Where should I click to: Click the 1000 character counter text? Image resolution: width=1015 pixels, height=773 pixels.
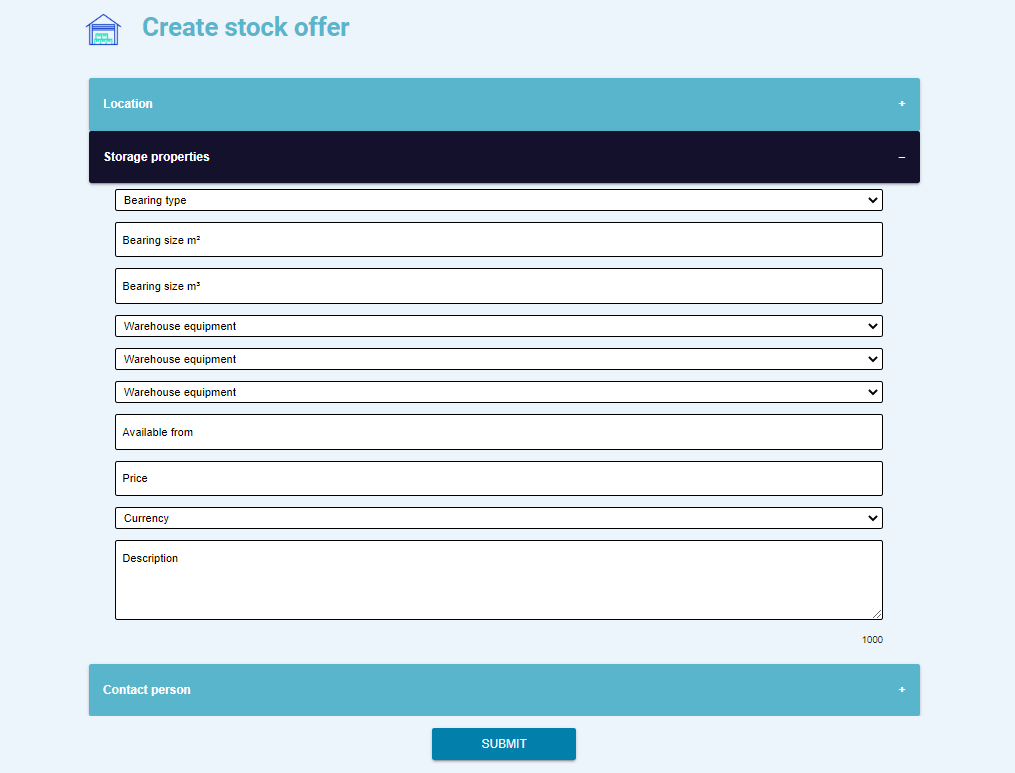(872, 640)
